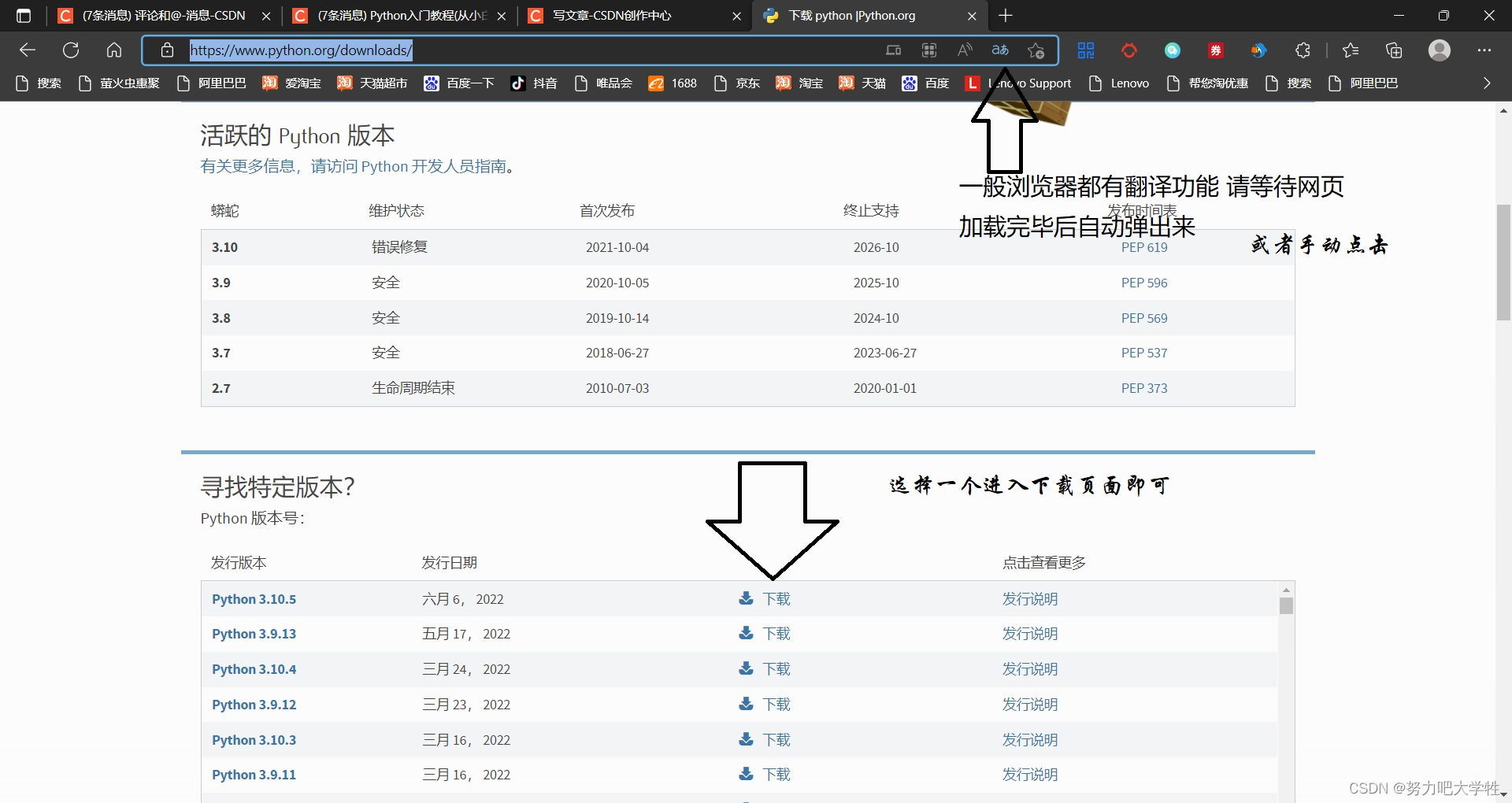Screen dimensions: 1512x803
Task: Open the Python 3.10.5 release link
Action: [254, 599]
